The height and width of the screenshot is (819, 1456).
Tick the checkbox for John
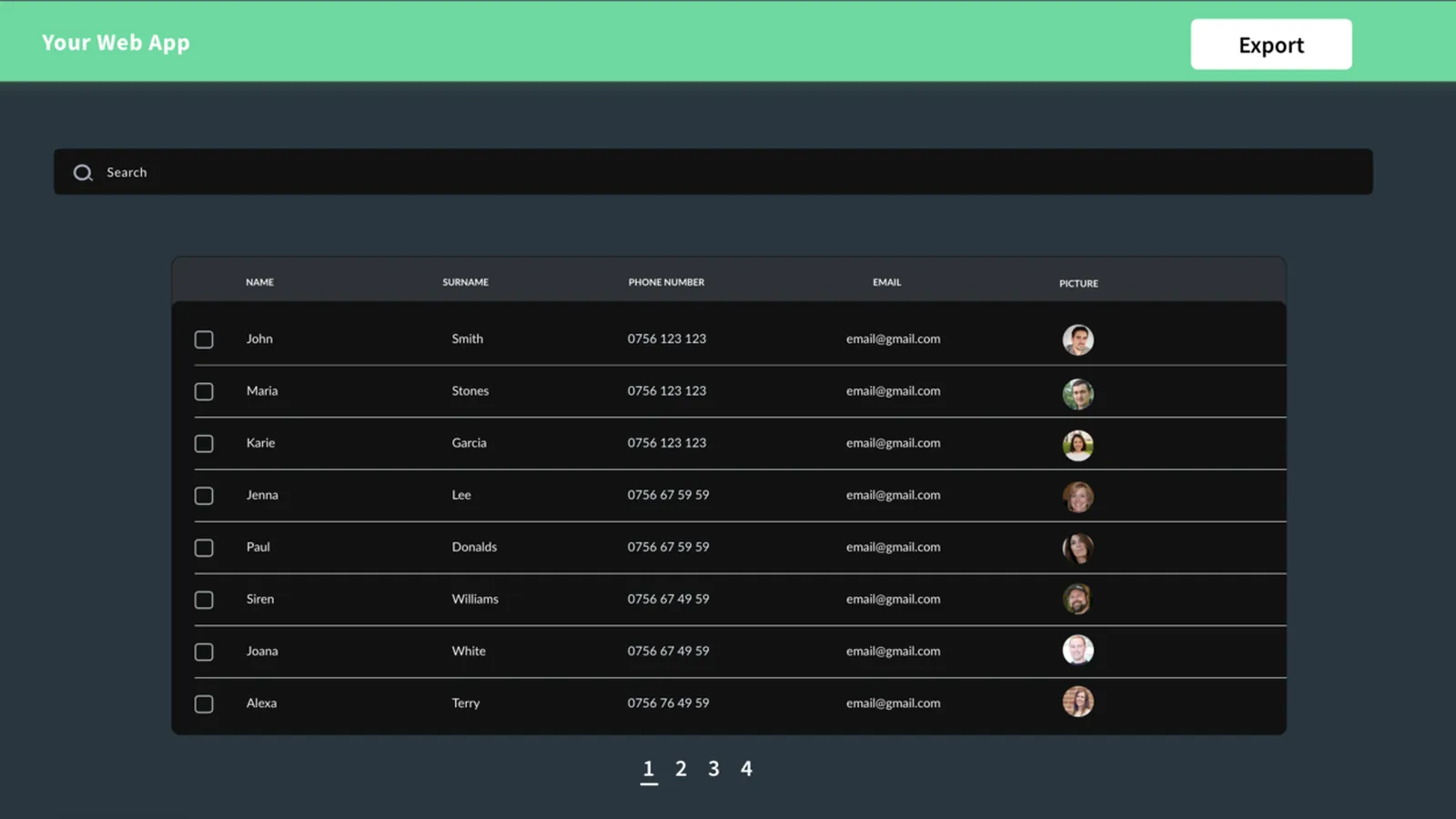204,339
